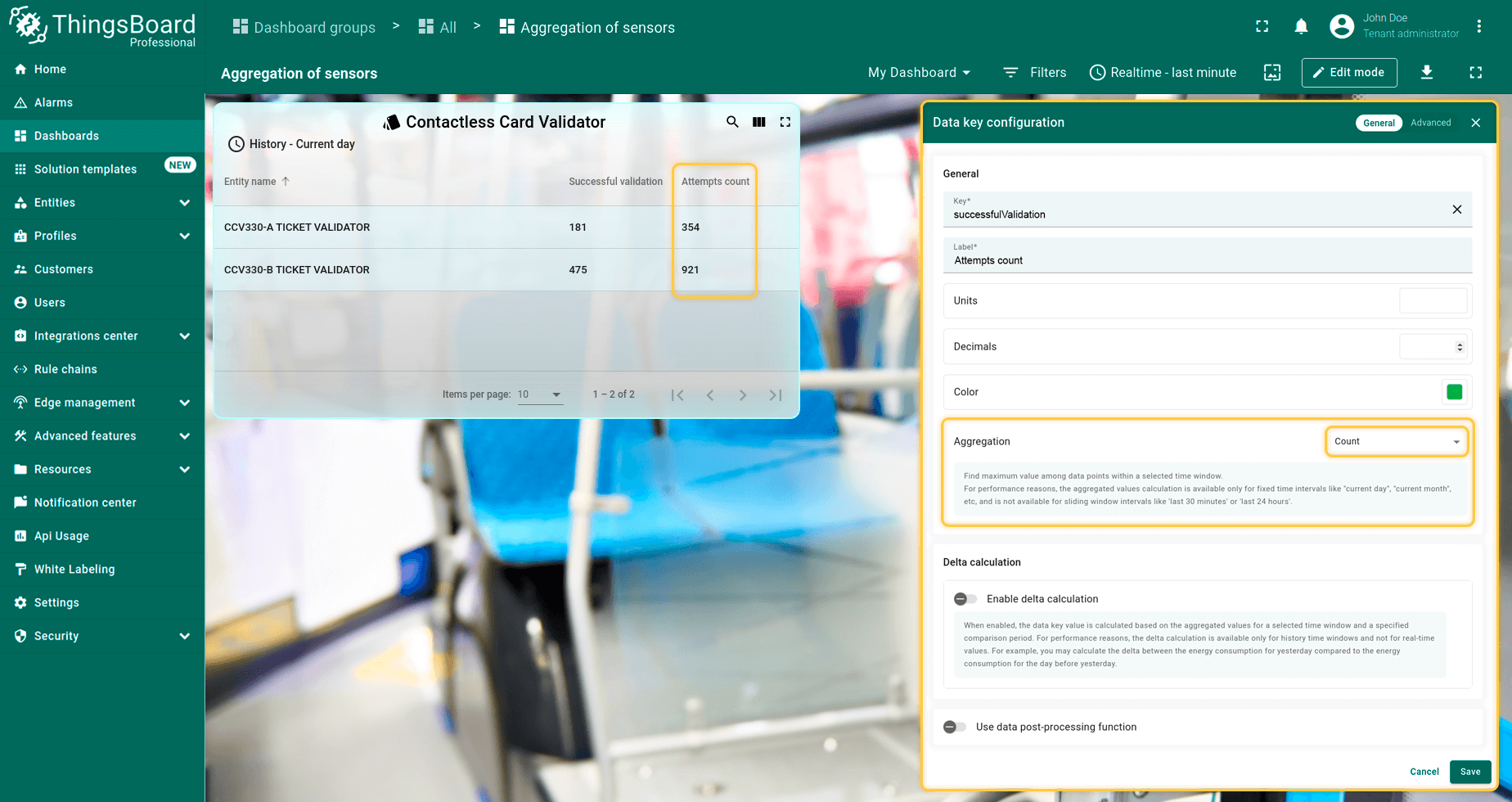Expand the widget to fullscreen

785,122
